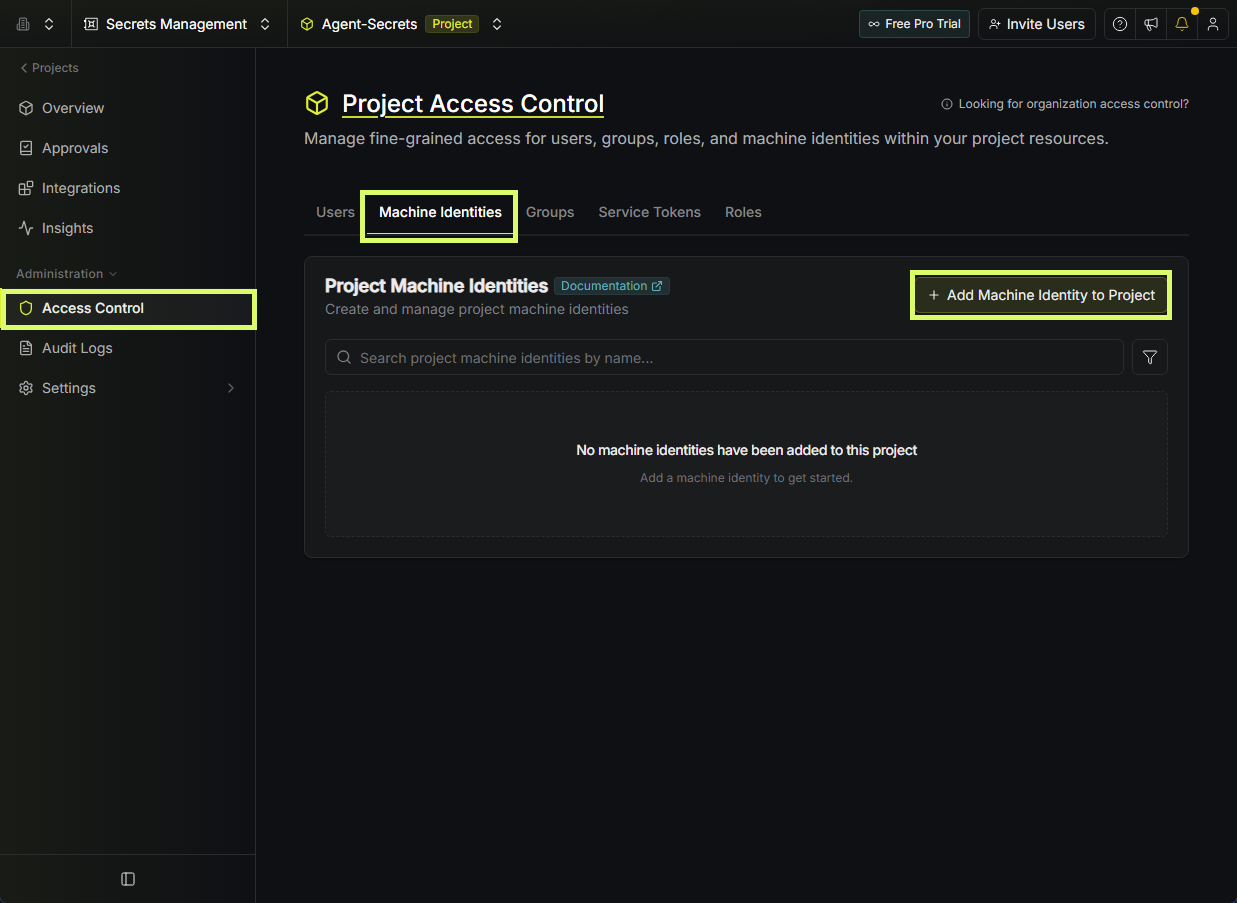This screenshot has height=903, width=1237.
Task: Click the info icon beside organization access
Action: pyautogui.click(x=947, y=104)
